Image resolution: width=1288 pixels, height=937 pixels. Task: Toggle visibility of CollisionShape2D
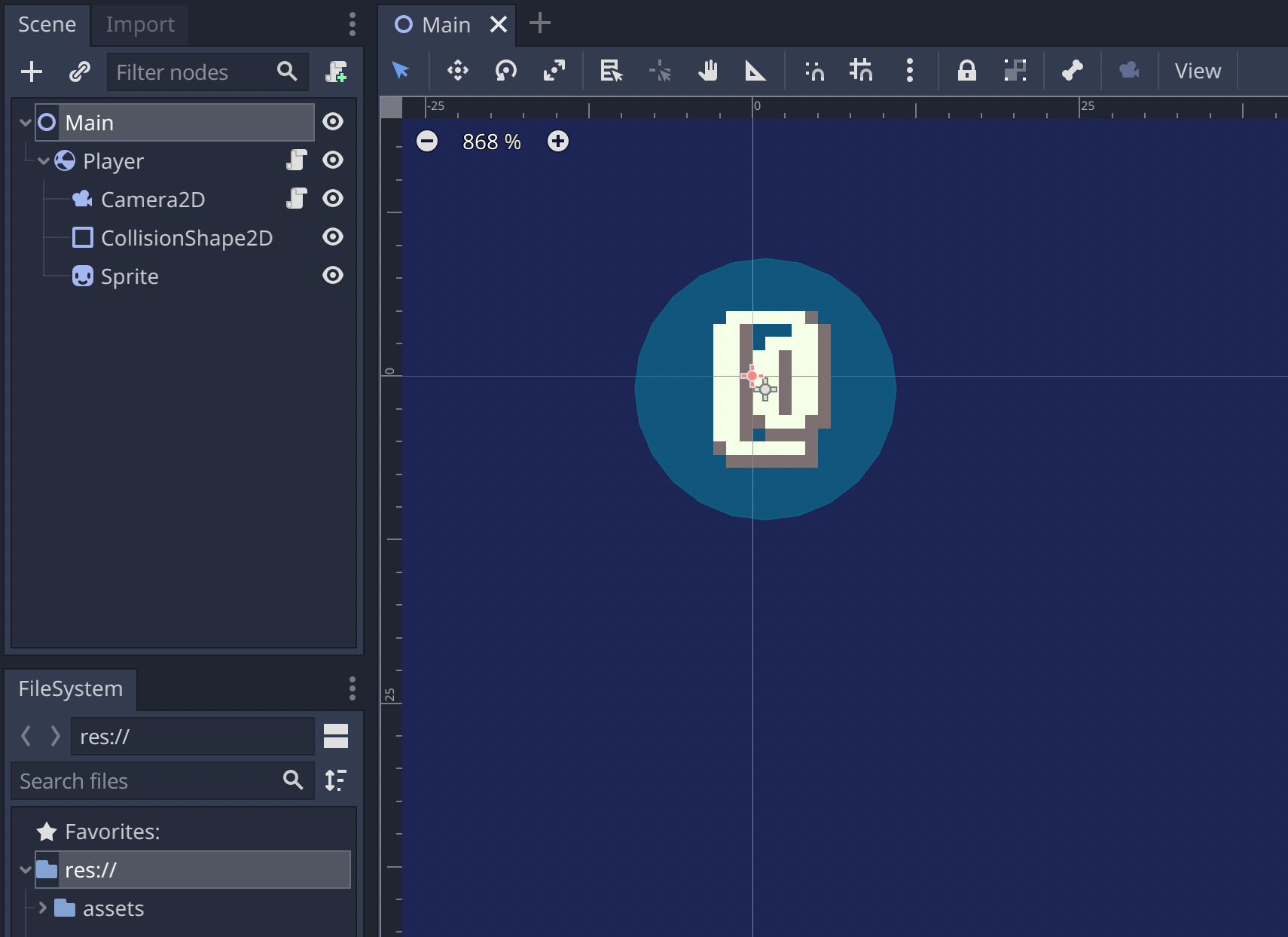(x=333, y=237)
